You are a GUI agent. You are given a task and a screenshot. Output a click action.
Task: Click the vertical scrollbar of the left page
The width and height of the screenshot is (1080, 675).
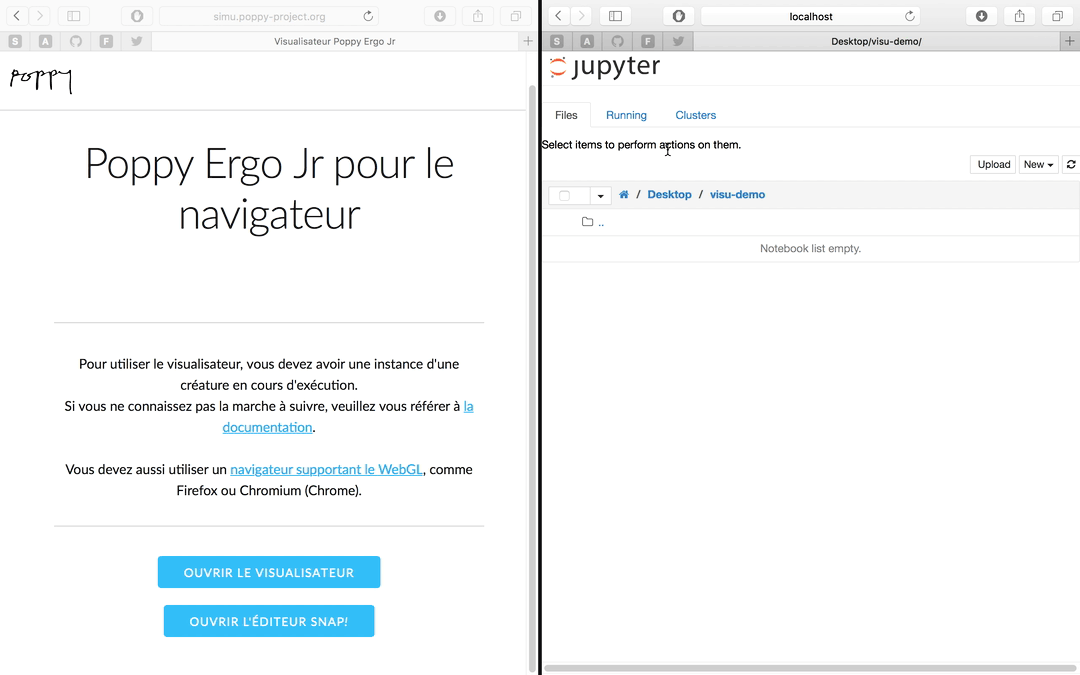point(532,377)
